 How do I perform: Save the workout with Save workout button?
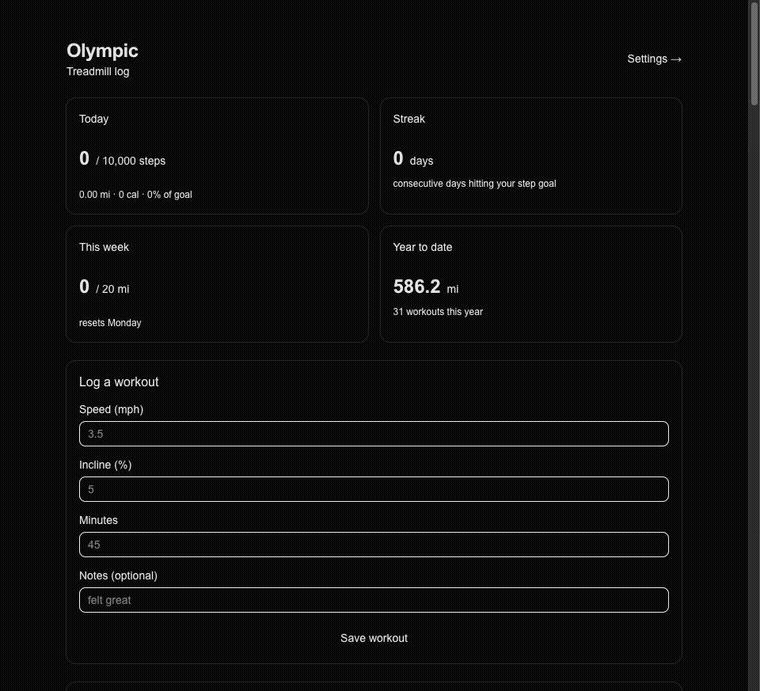point(374,638)
